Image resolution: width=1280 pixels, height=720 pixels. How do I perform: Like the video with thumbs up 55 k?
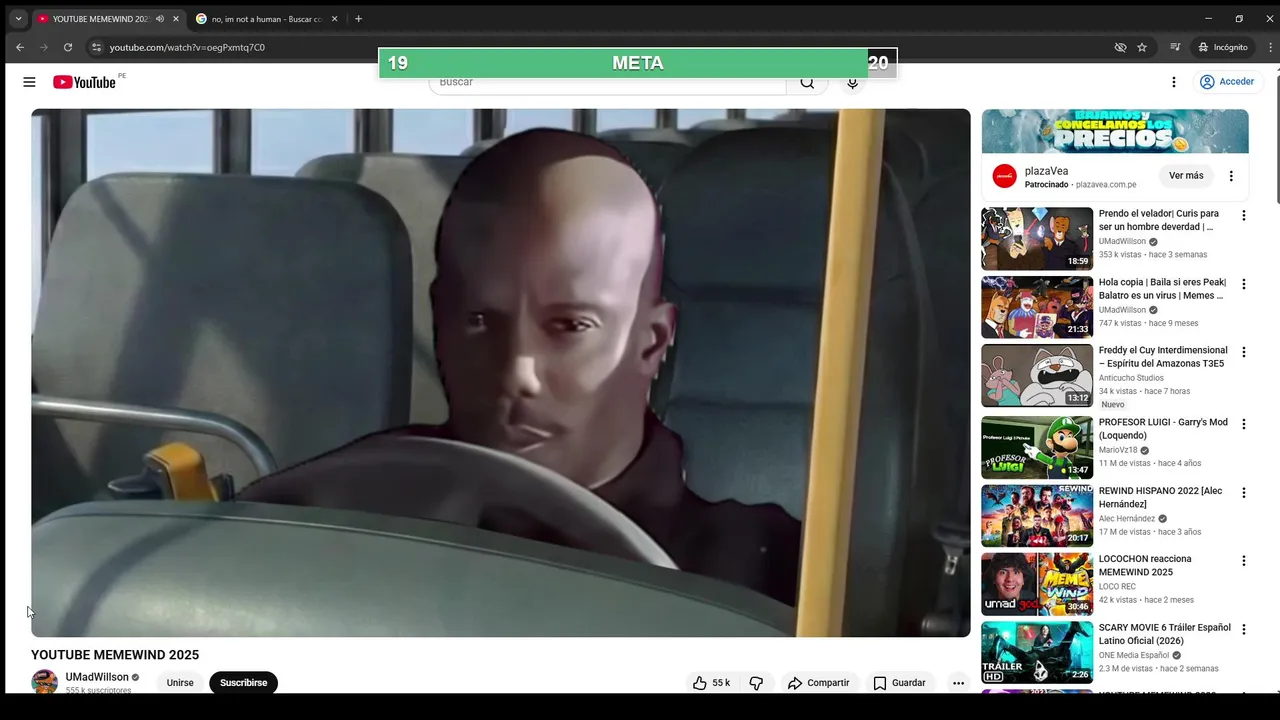coord(711,683)
